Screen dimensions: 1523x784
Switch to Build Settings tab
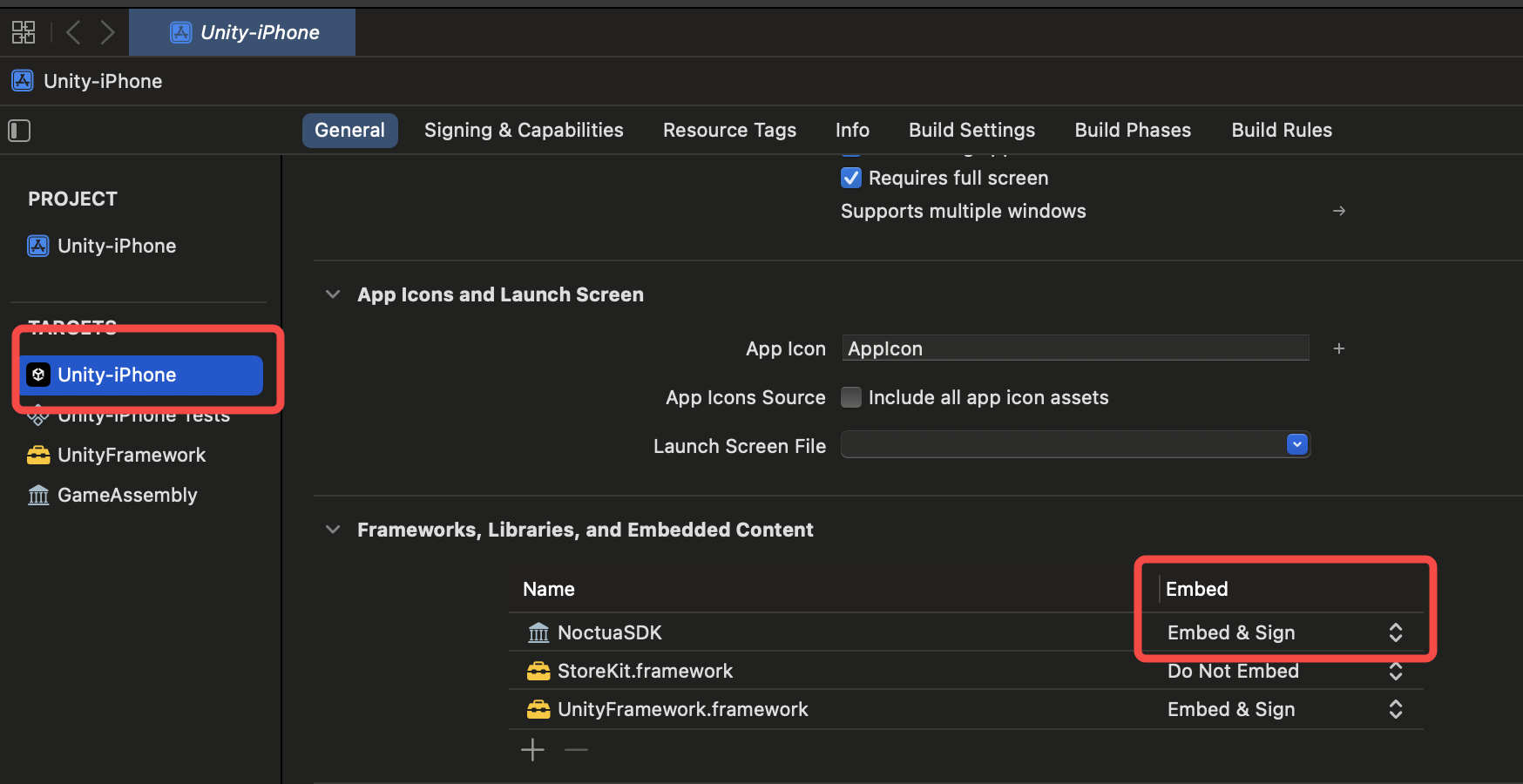click(x=971, y=130)
